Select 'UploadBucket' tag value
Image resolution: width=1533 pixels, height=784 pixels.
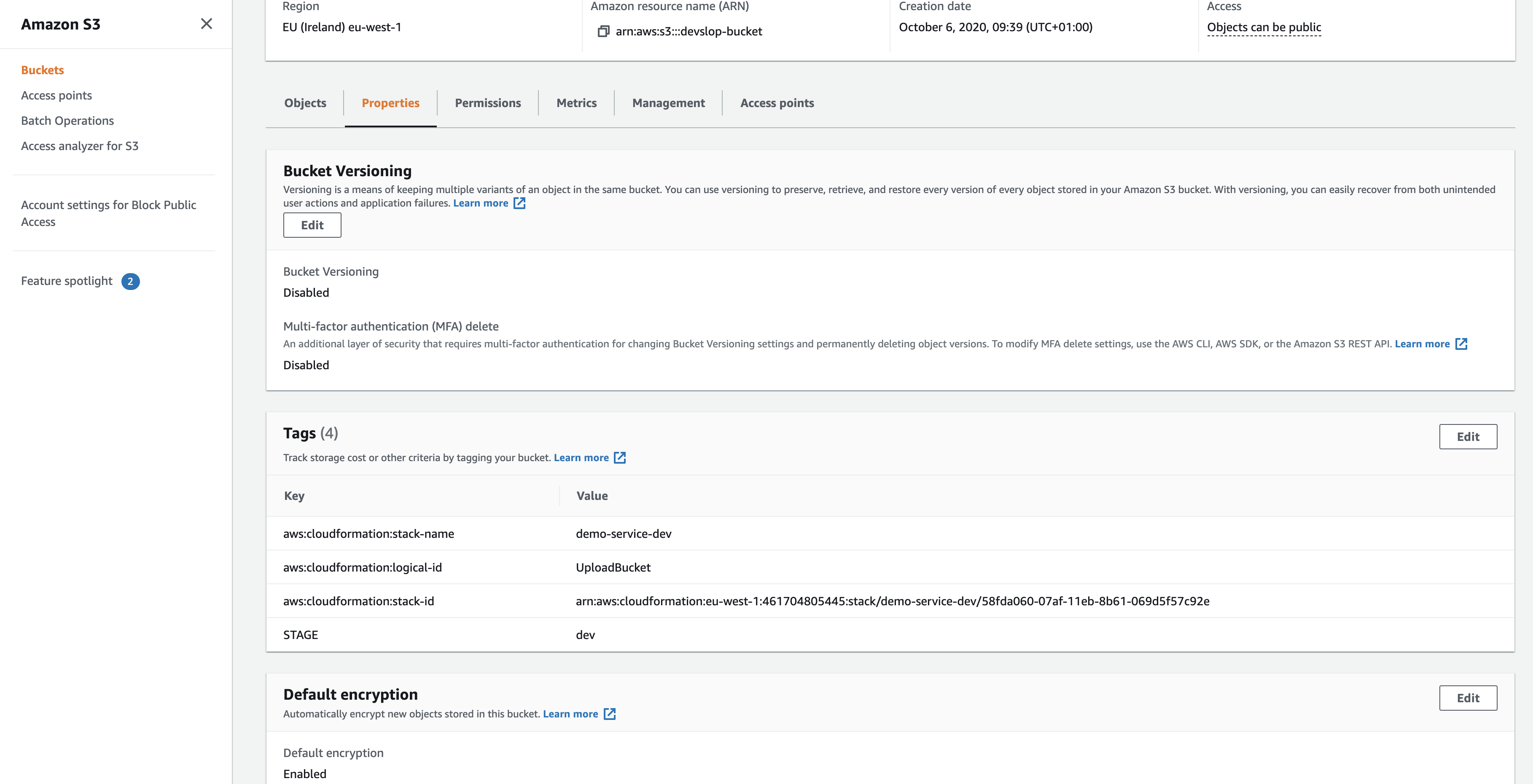(x=613, y=567)
